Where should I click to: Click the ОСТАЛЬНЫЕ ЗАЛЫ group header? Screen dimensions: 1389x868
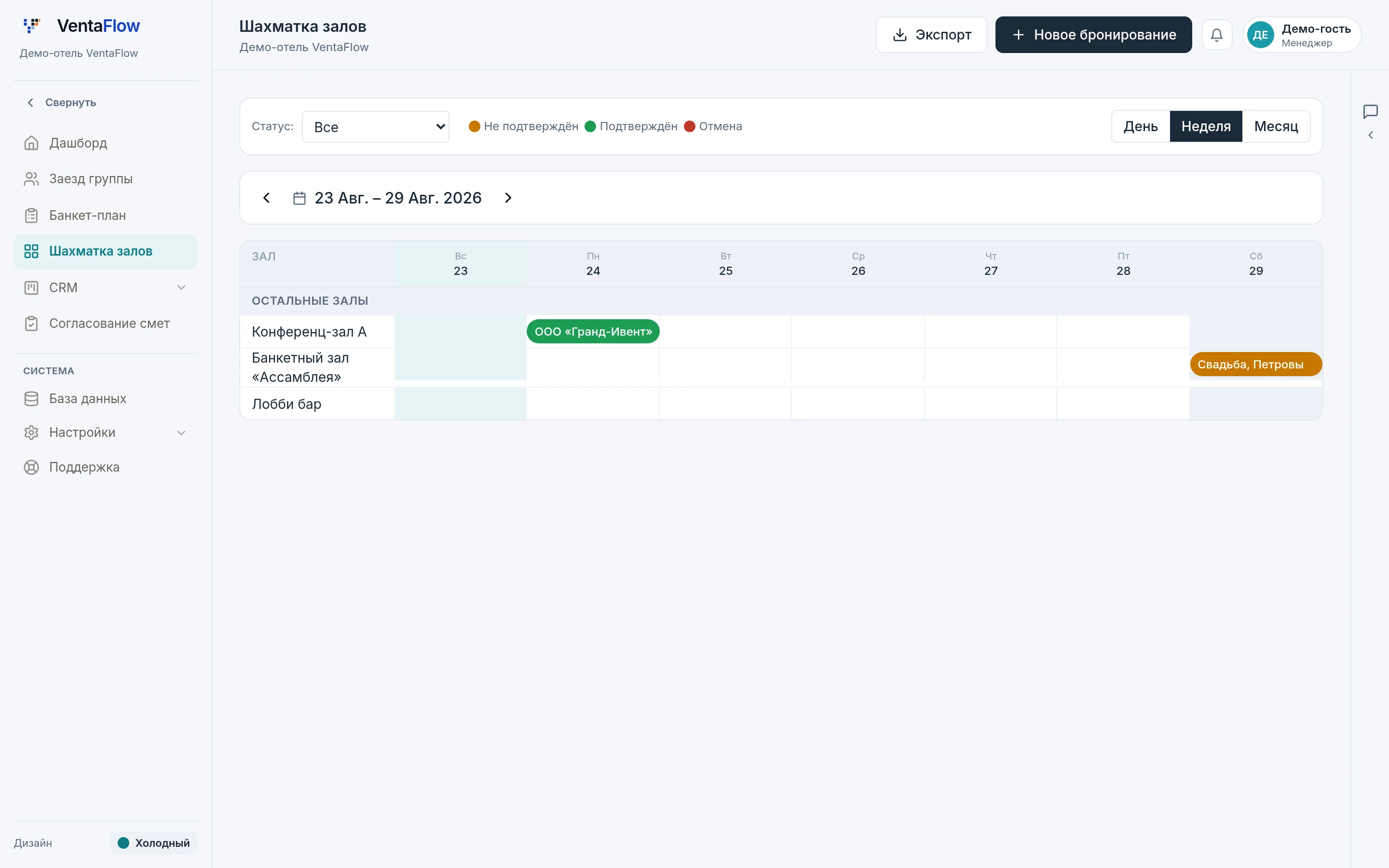[310, 301]
